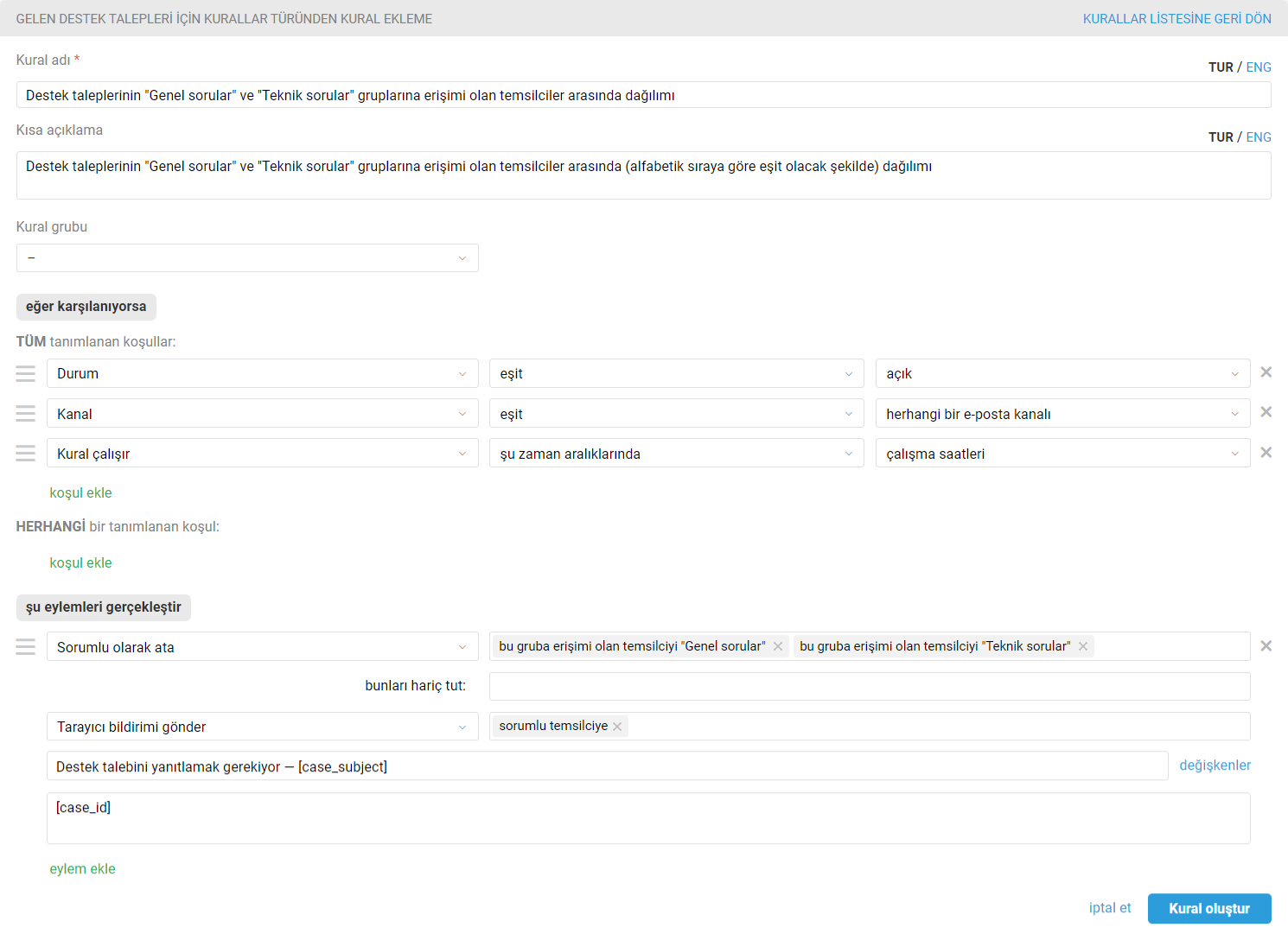Viewport: 1288px width, 940px height.
Task: Remove the "Genel sorular" group tag
Action: point(778,646)
